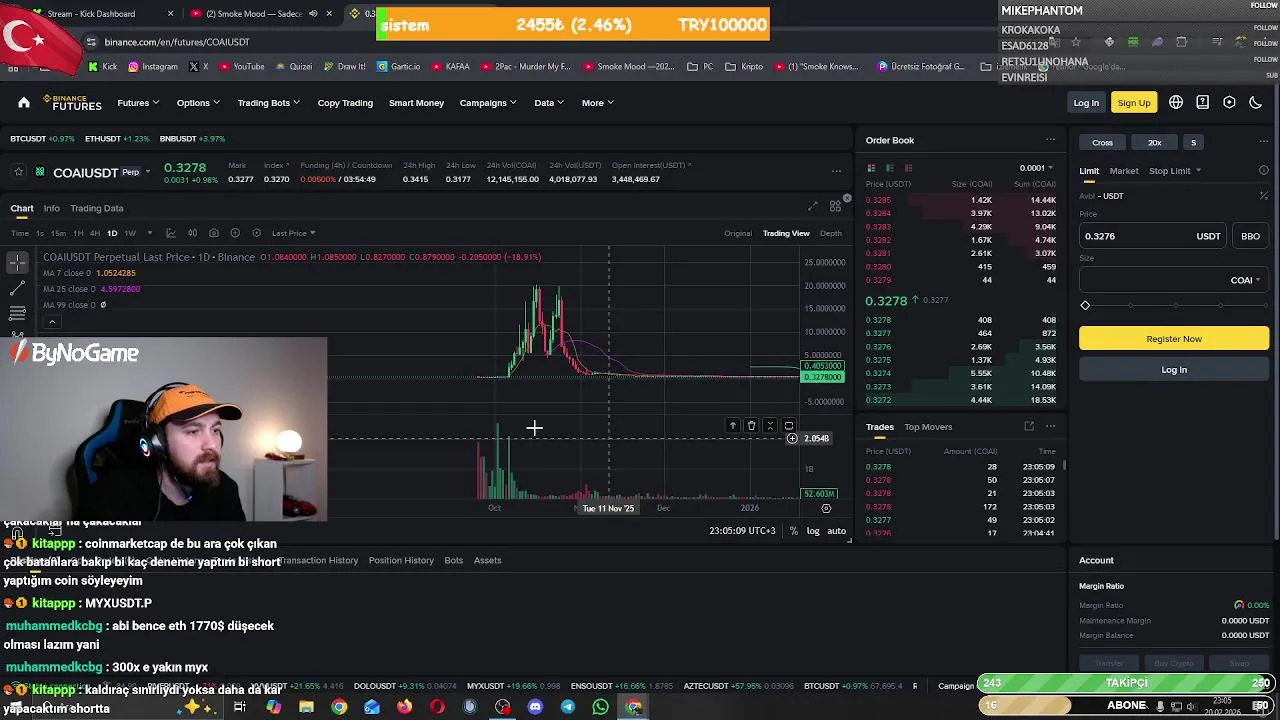
Task: Open the Fibonacci/lines tool group
Action: 18,313
